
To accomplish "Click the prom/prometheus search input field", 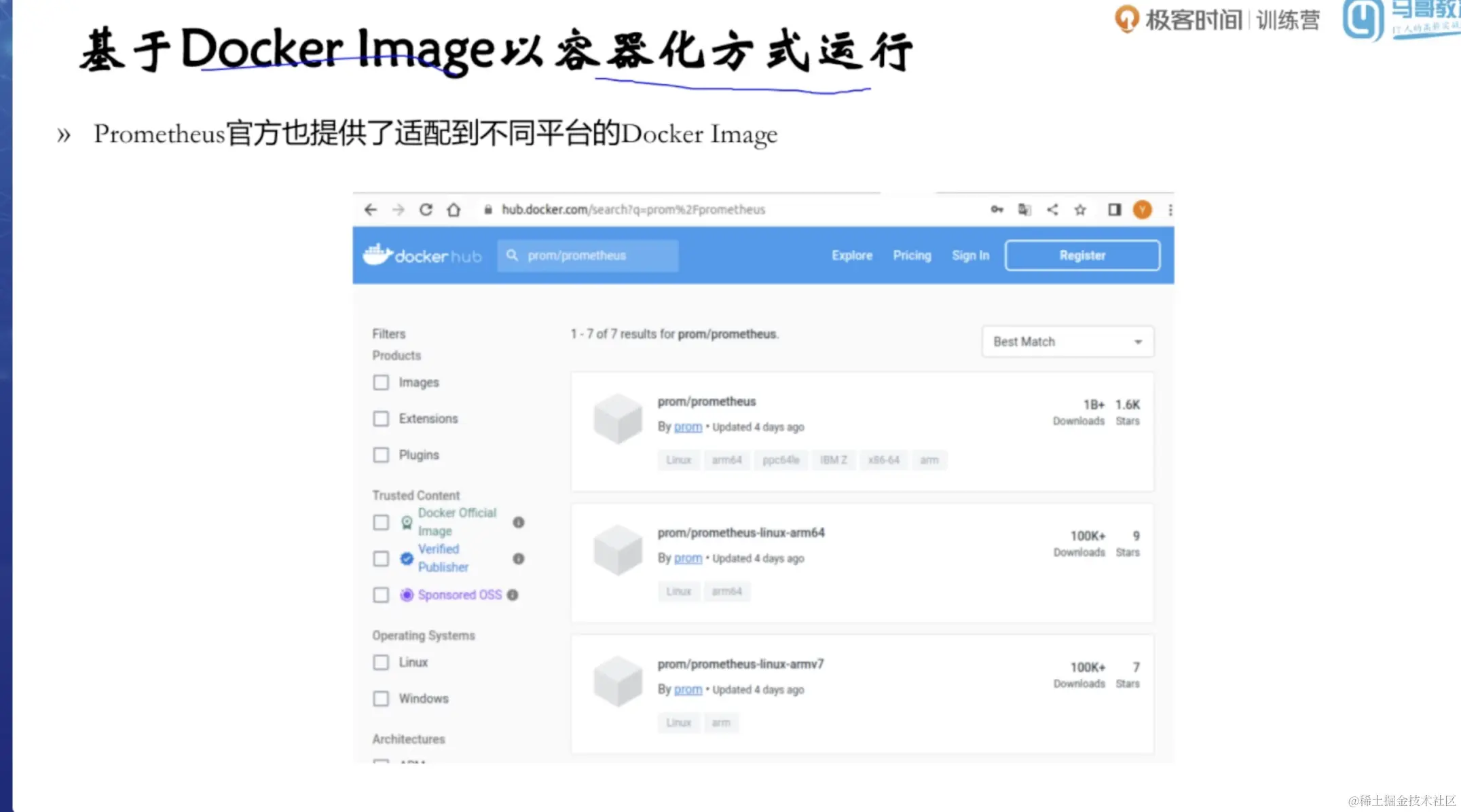I will click(x=588, y=255).
